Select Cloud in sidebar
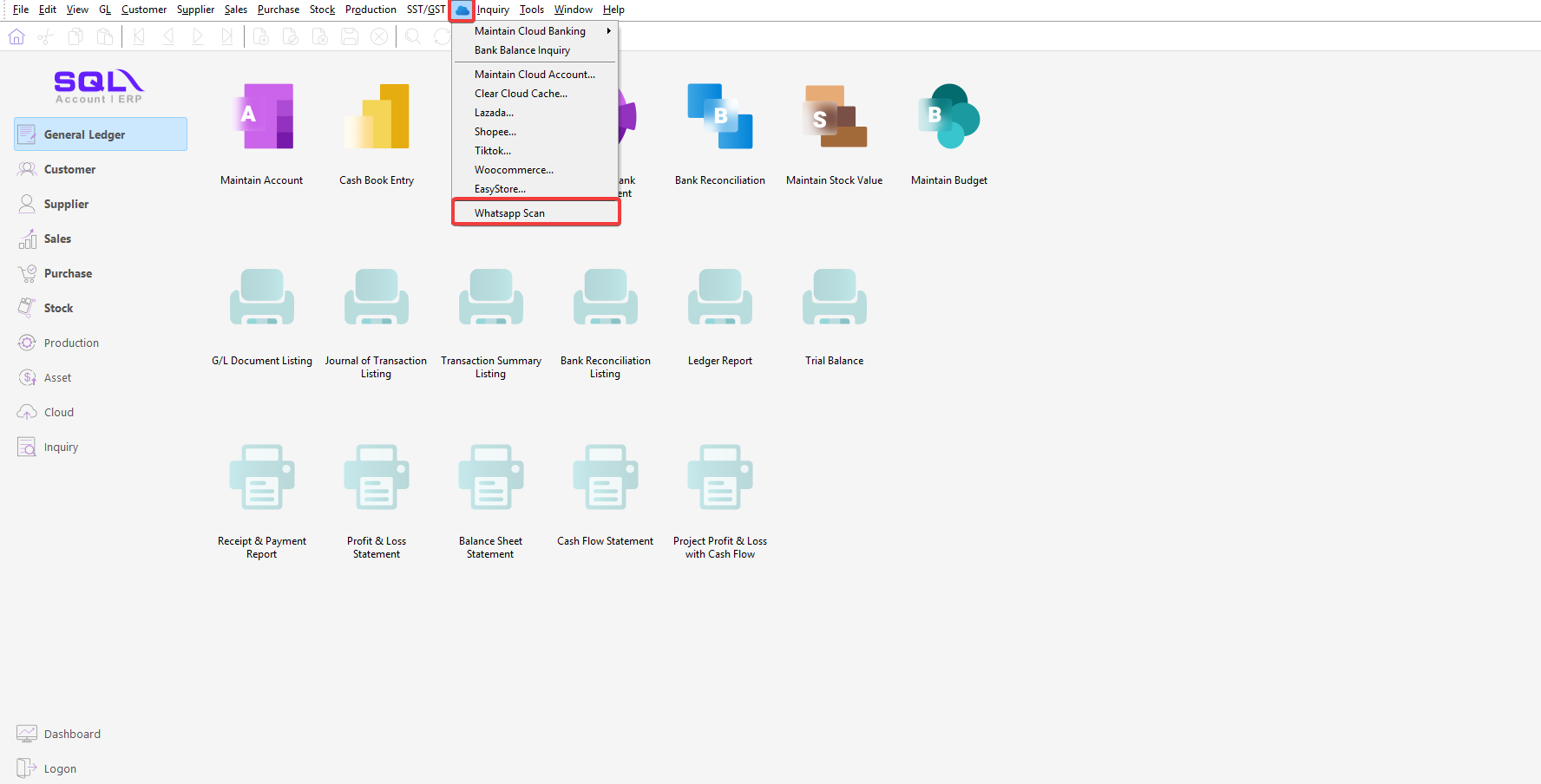1541x784 pixels. (101, 412)
